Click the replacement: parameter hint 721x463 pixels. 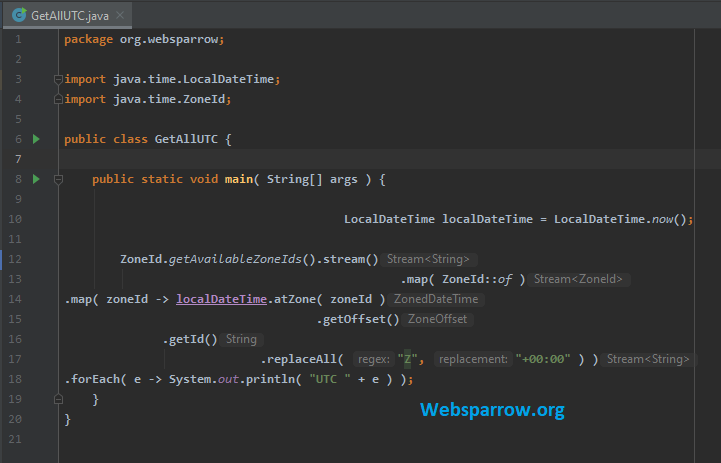(473, 359)
